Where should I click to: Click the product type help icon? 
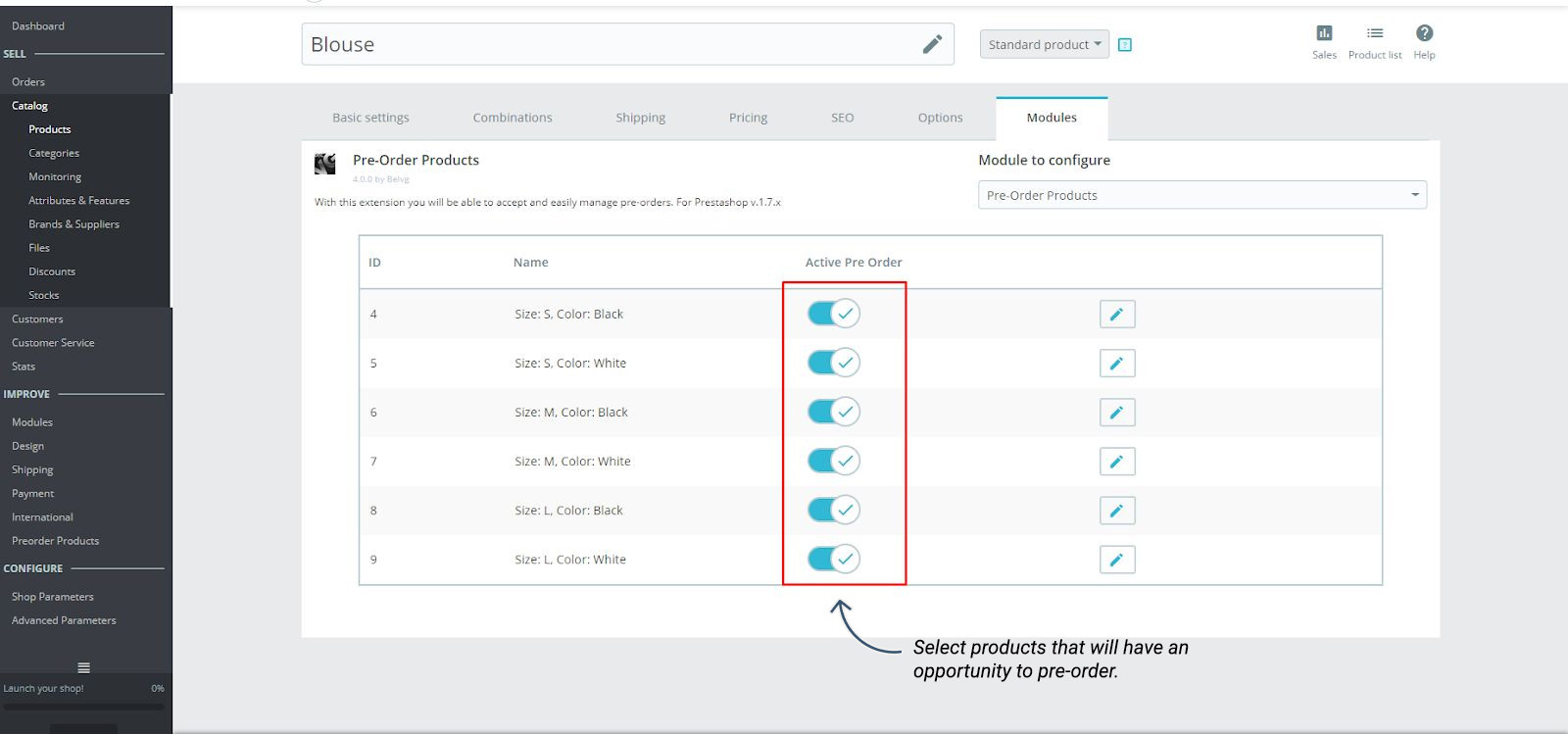(x=1125, y=45)
